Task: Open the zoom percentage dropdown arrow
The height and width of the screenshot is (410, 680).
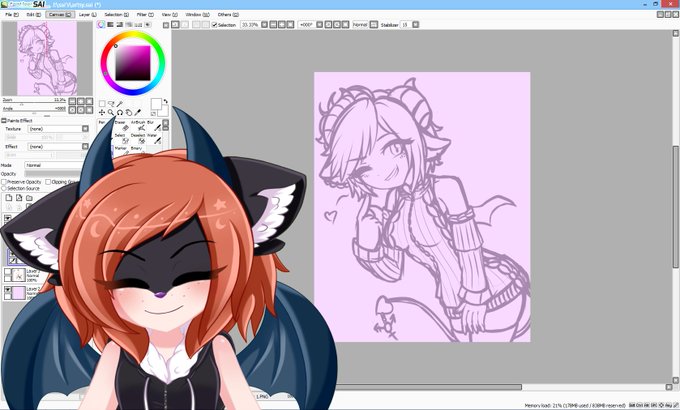Action: pyautogui.click(x=264, y=25)
